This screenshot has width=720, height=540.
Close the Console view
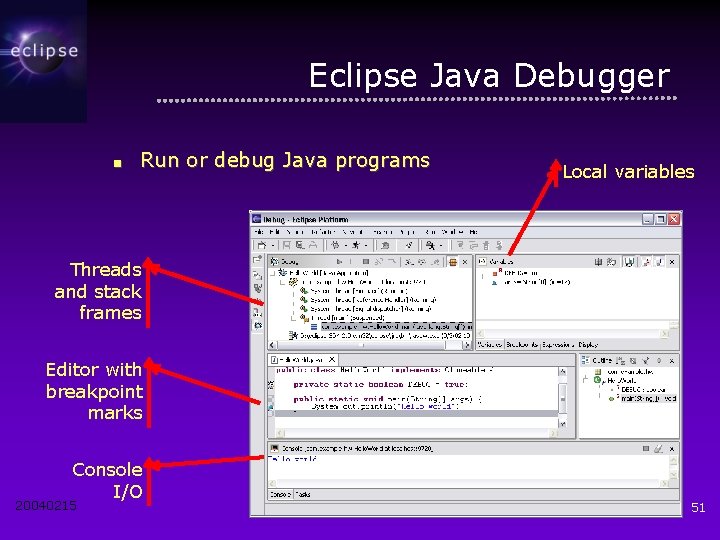click(x=672, y=449)
